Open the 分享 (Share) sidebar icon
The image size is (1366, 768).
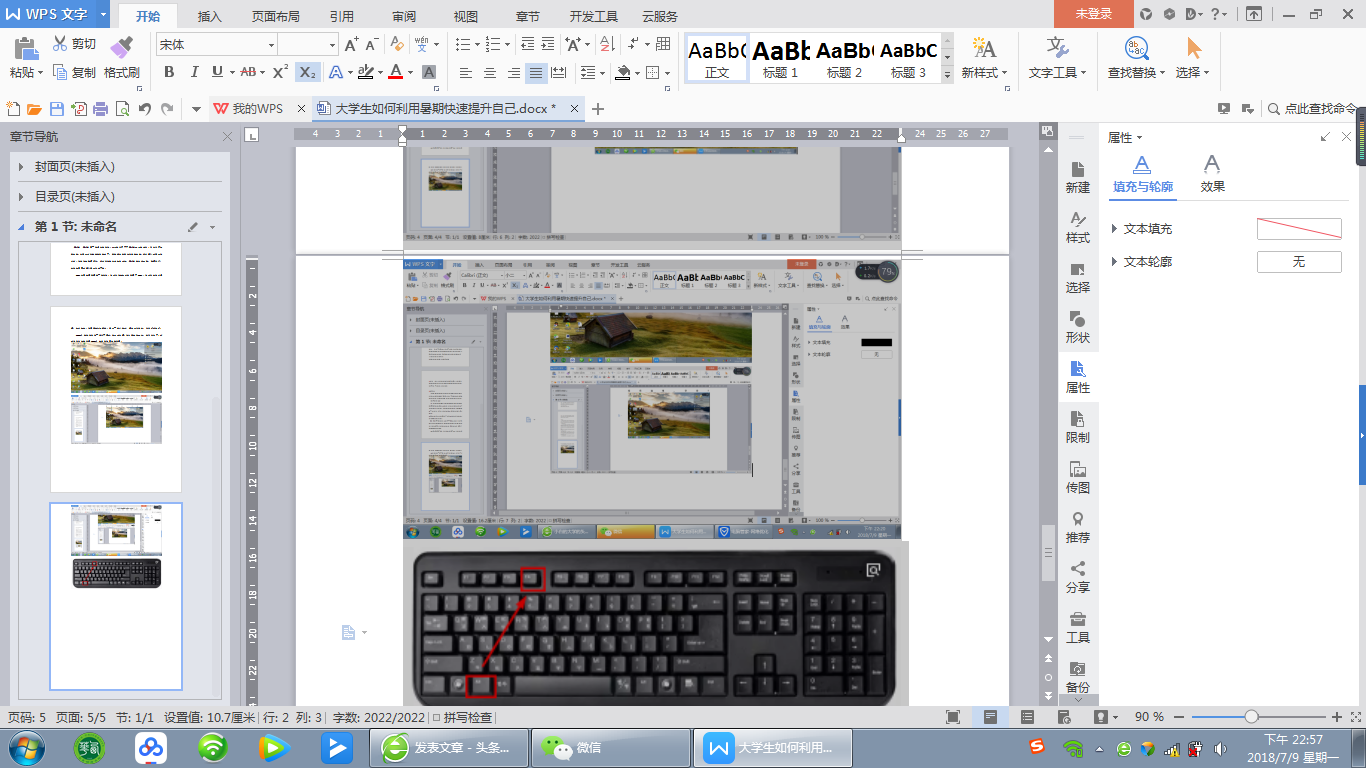click(1078, 569)
